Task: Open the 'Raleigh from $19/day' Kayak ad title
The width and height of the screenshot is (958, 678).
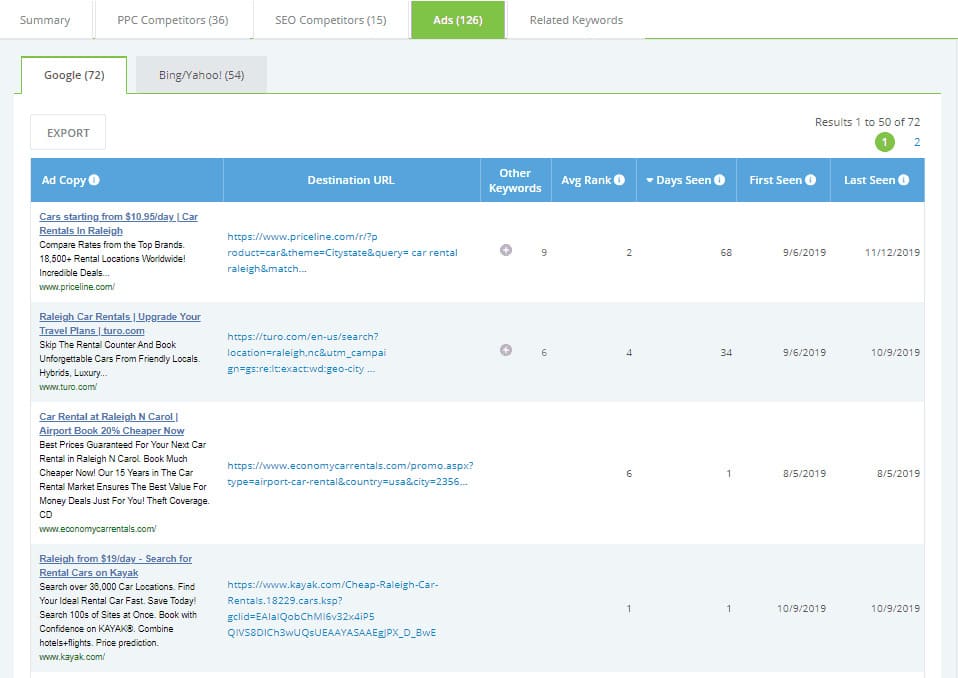Action: coord(115,566)
